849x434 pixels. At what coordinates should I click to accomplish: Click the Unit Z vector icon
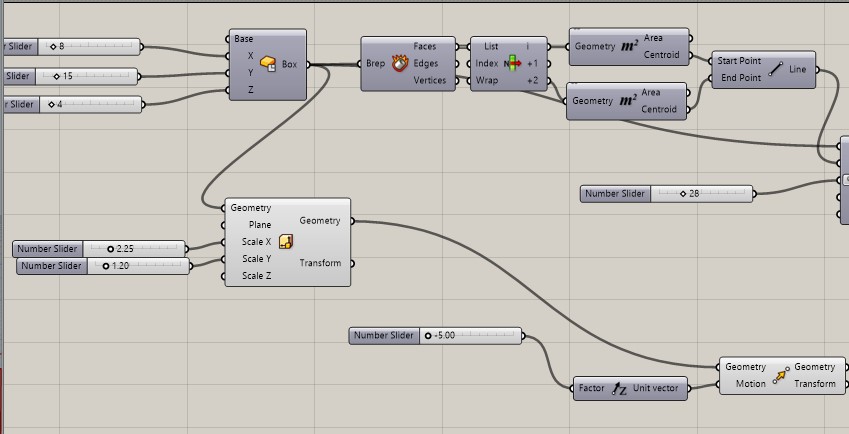[619, 389]
